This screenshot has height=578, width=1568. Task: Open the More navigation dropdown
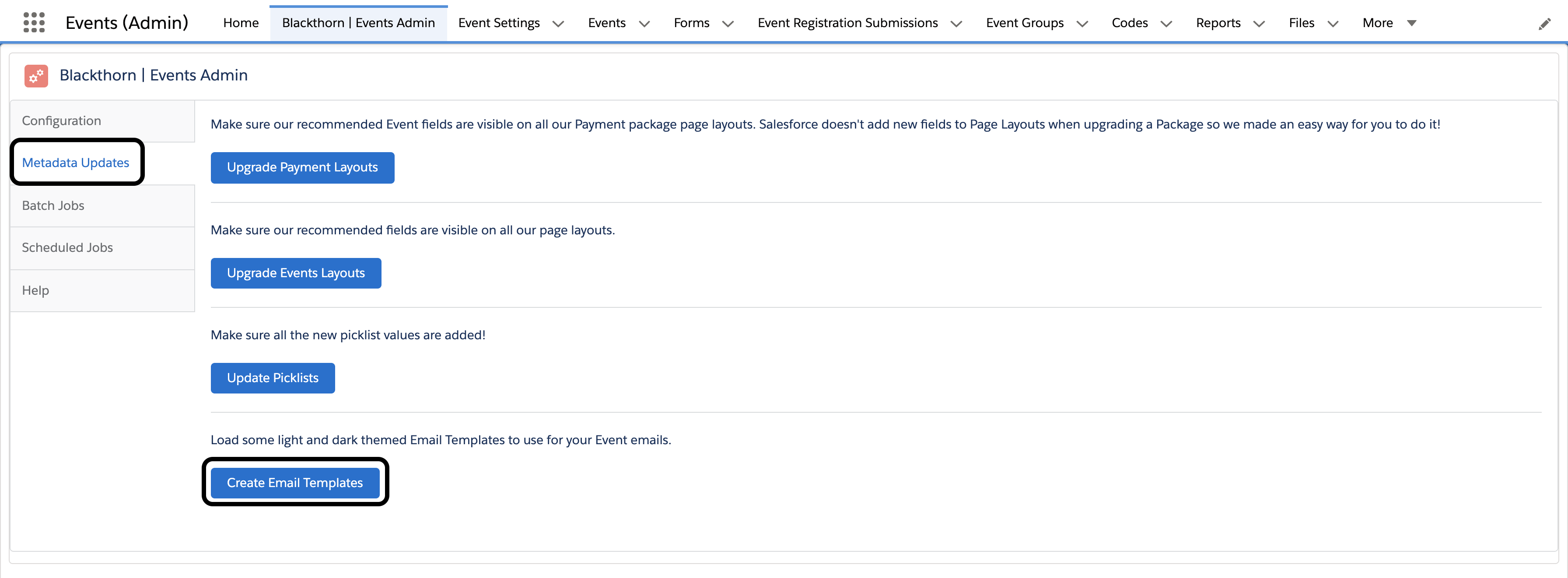tap(1389, 23)
